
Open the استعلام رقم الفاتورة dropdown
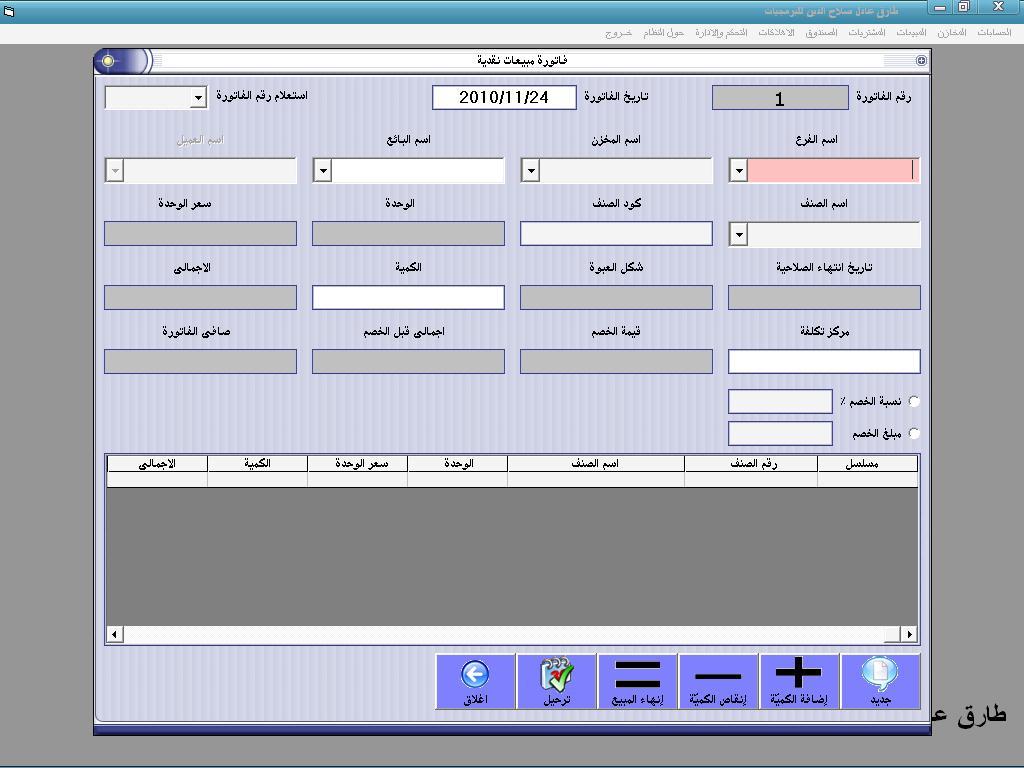coord(198,99)
